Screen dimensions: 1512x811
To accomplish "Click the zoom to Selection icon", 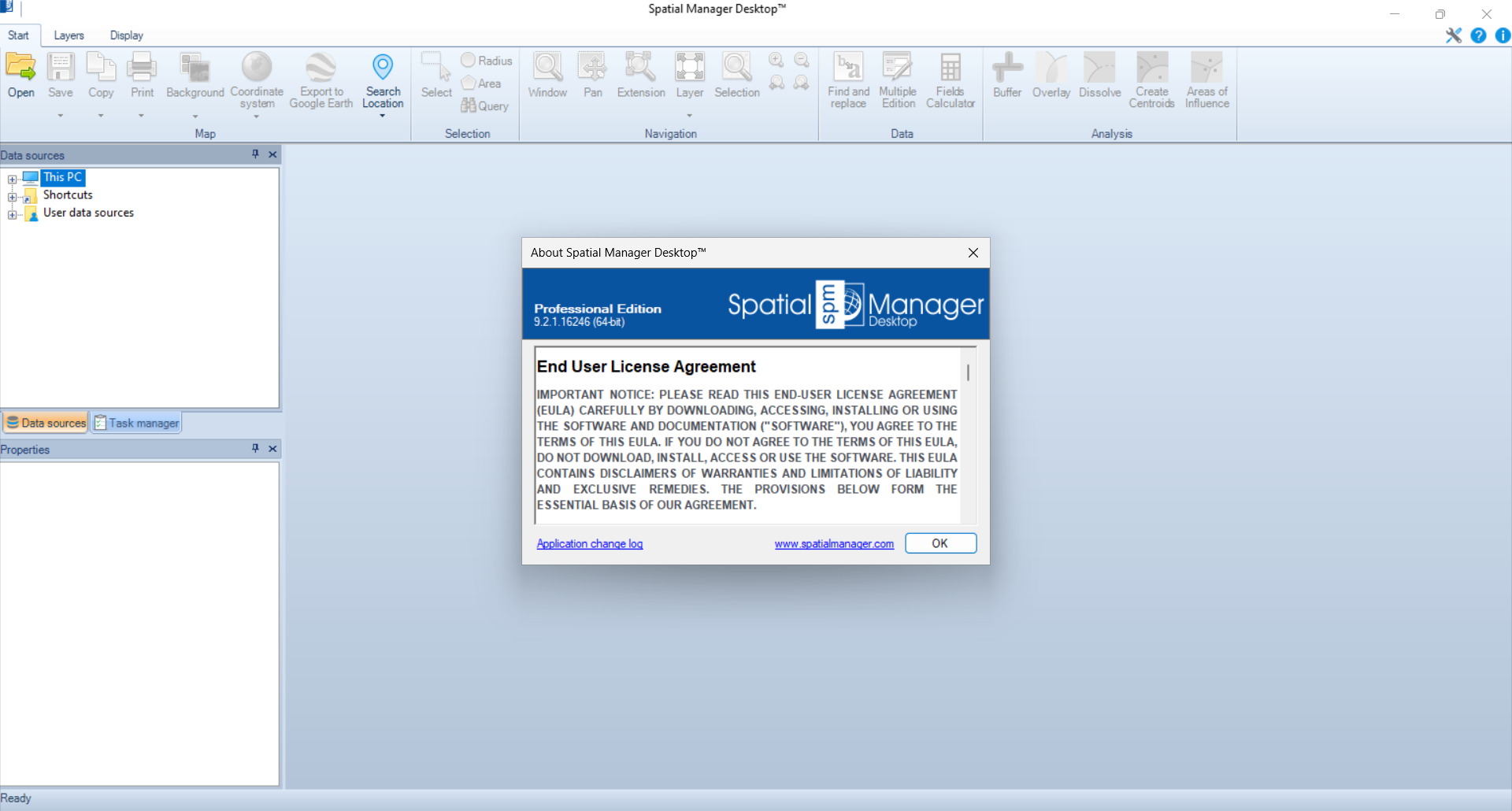I will [737, 68].
